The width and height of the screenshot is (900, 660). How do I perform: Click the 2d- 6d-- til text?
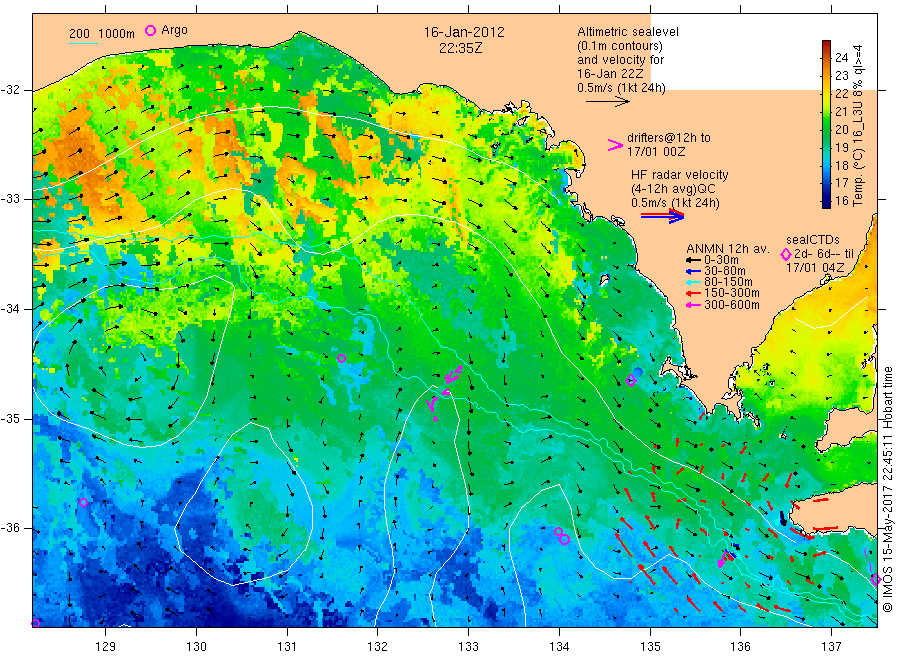click(x=824, y=254)
